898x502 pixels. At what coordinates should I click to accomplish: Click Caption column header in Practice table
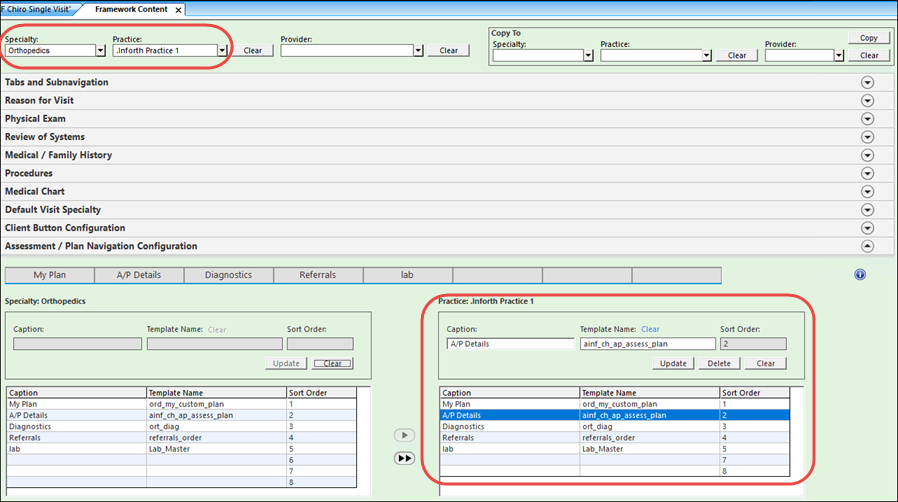[x=510, y=393]
